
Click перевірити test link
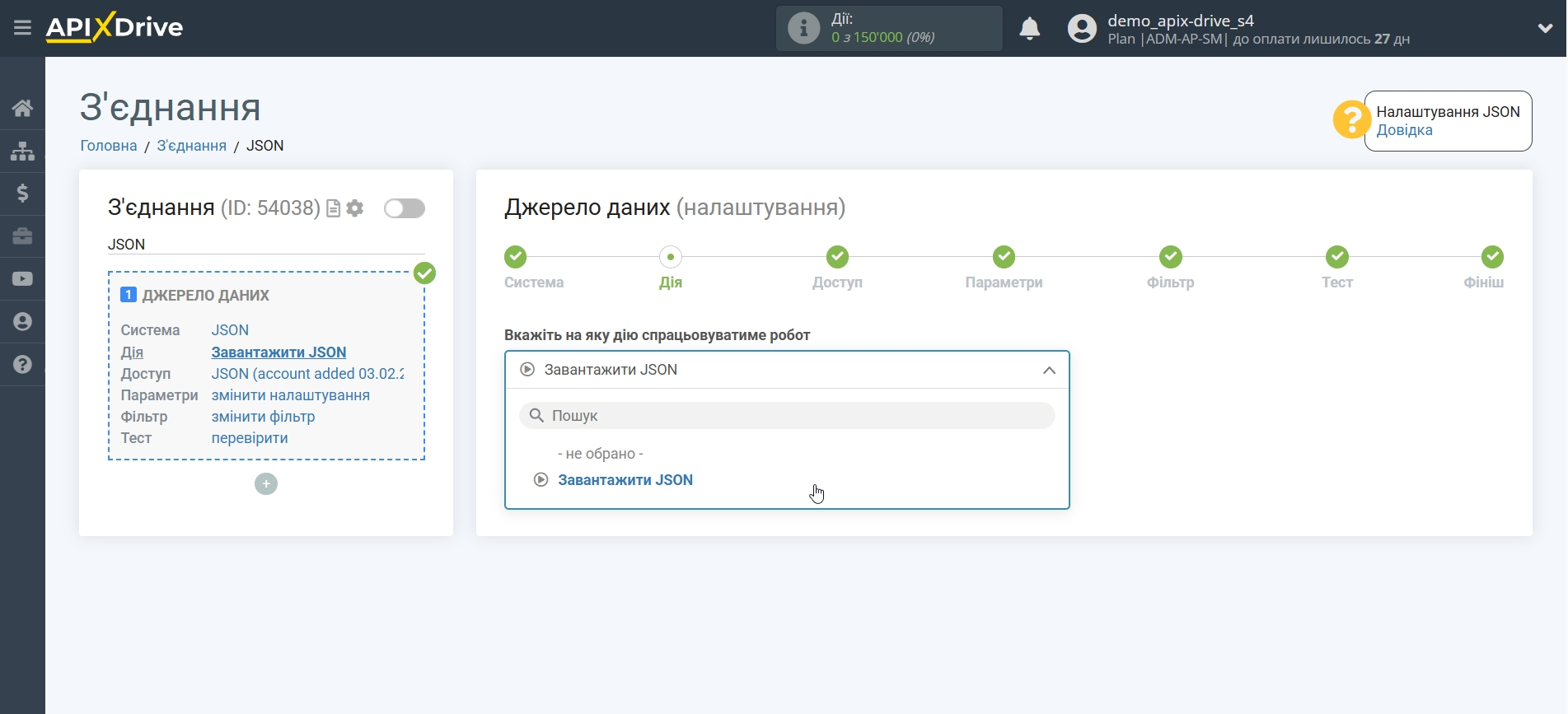[250, 438]
